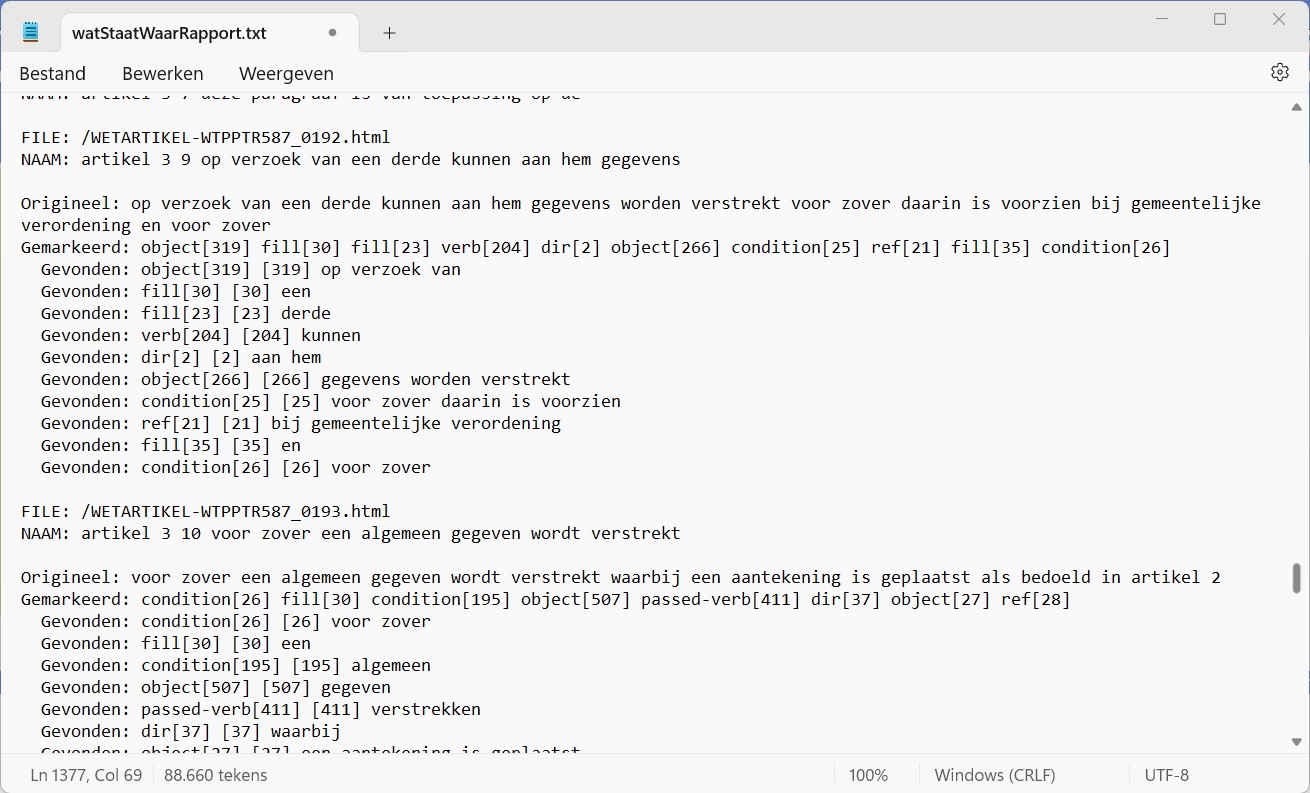Click the vertical scrollbar thumb
The image size is (1310, 793).
coord(1297,578)
